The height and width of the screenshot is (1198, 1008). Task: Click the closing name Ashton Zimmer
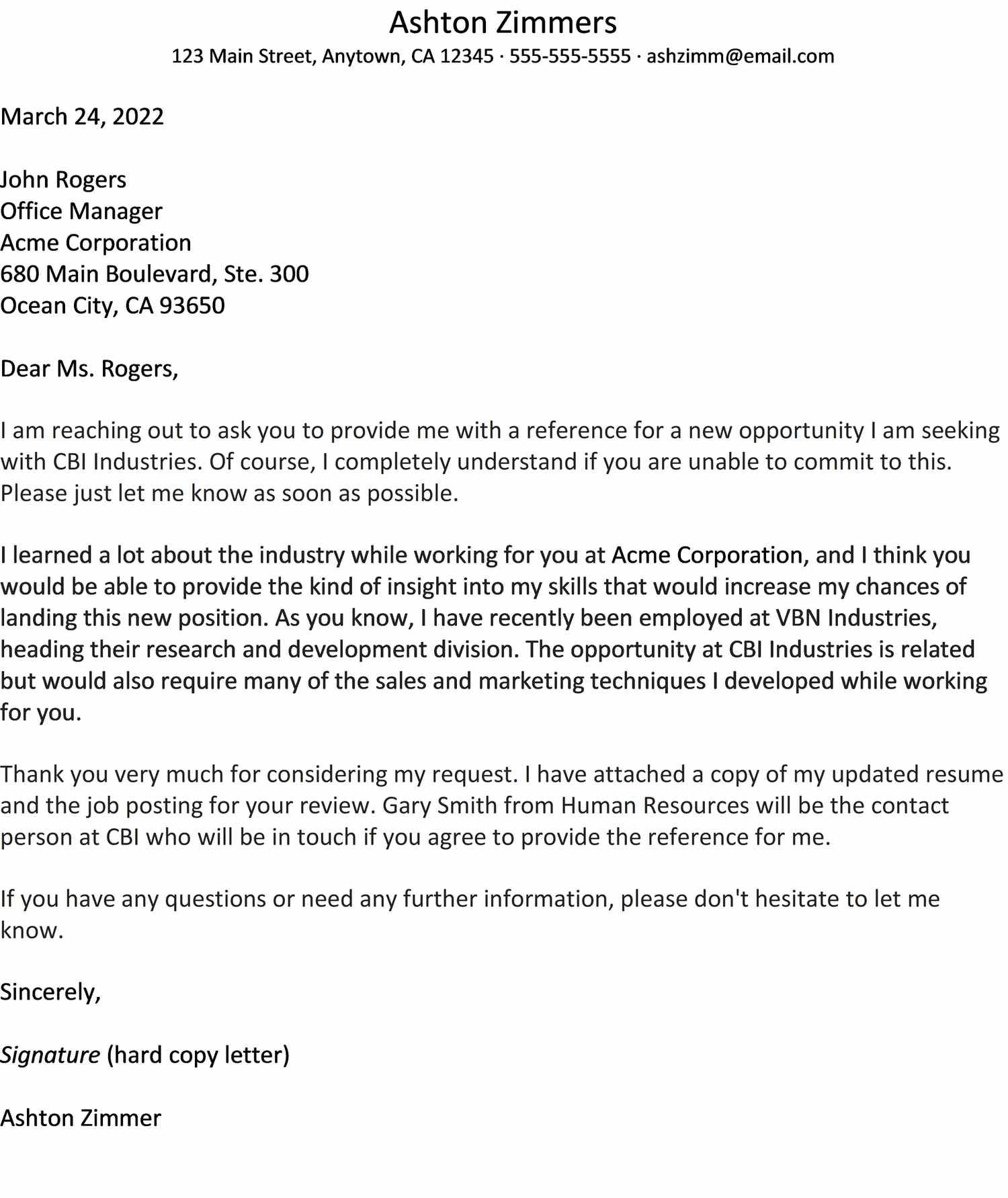81,1117
